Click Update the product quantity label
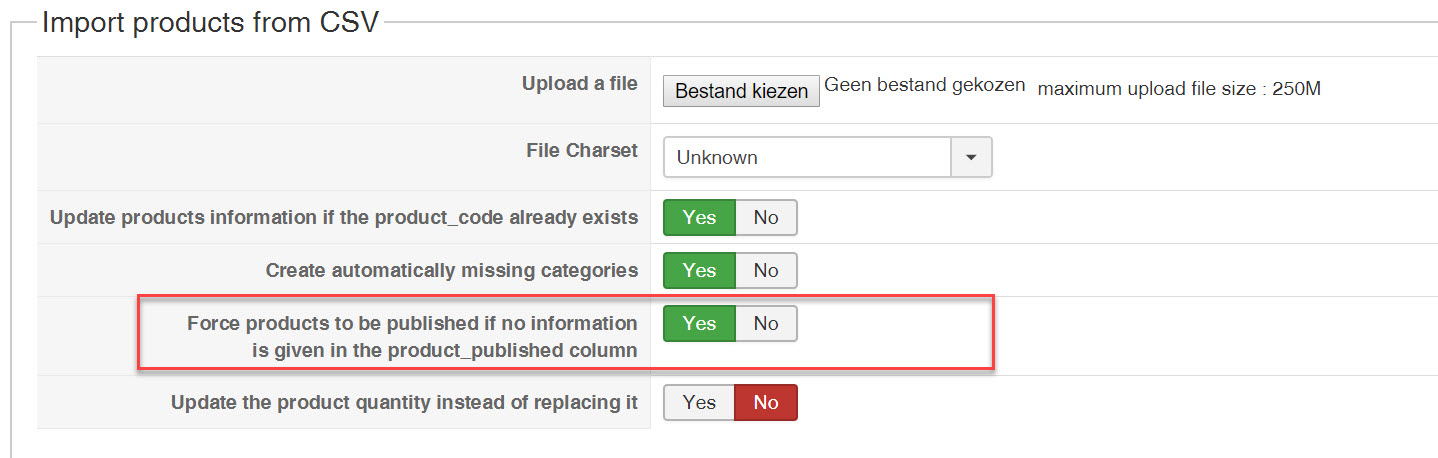 [x=404, y=402]
